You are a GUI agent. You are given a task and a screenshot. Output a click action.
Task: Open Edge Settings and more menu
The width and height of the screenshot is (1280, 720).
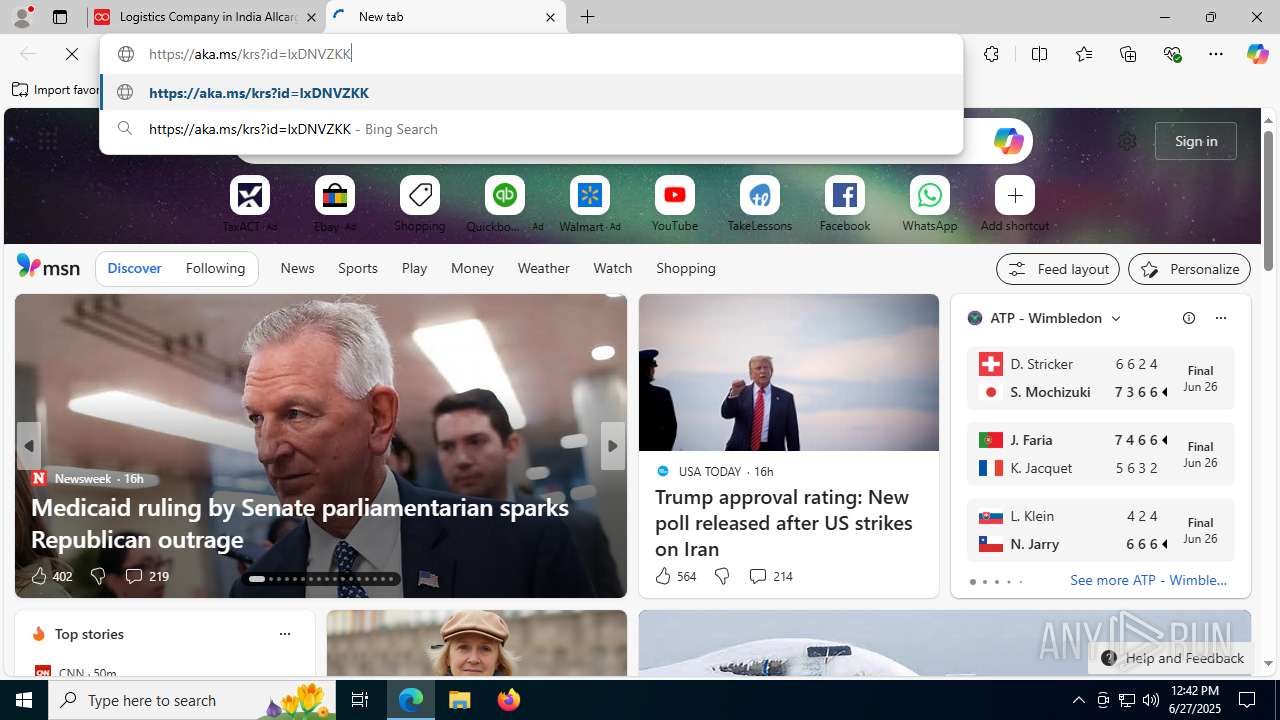point(1216,54)
